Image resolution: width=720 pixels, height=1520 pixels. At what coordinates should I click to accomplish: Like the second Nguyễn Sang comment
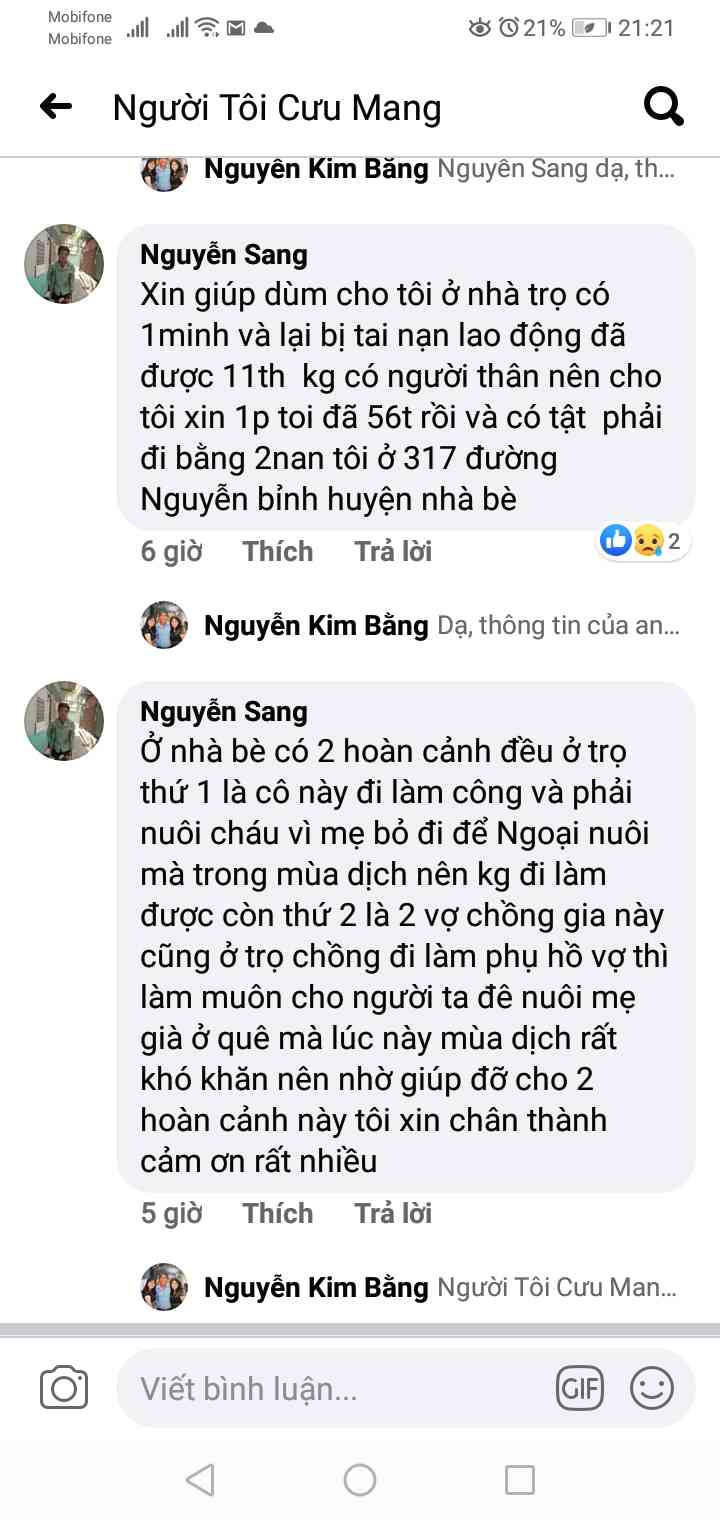click(278, 1213)
